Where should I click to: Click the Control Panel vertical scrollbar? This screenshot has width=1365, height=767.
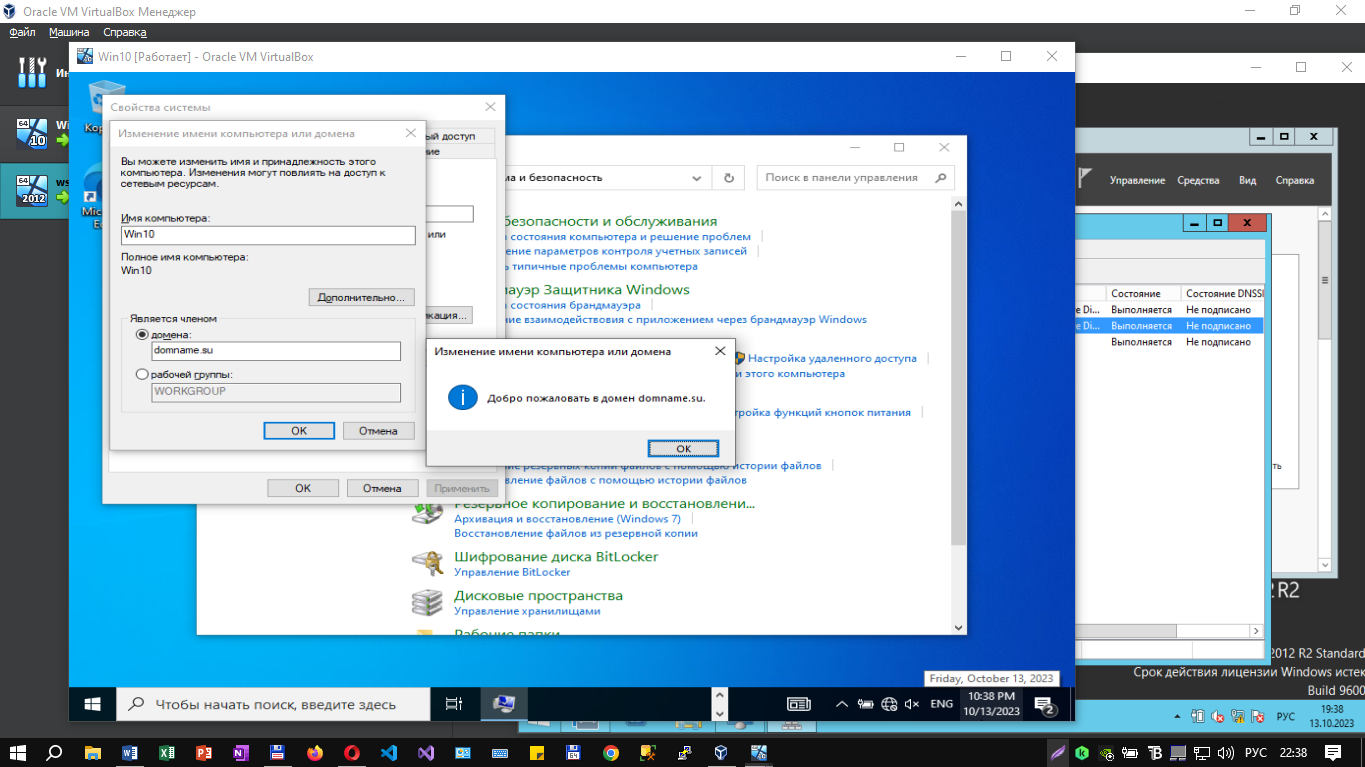(959, 380)
